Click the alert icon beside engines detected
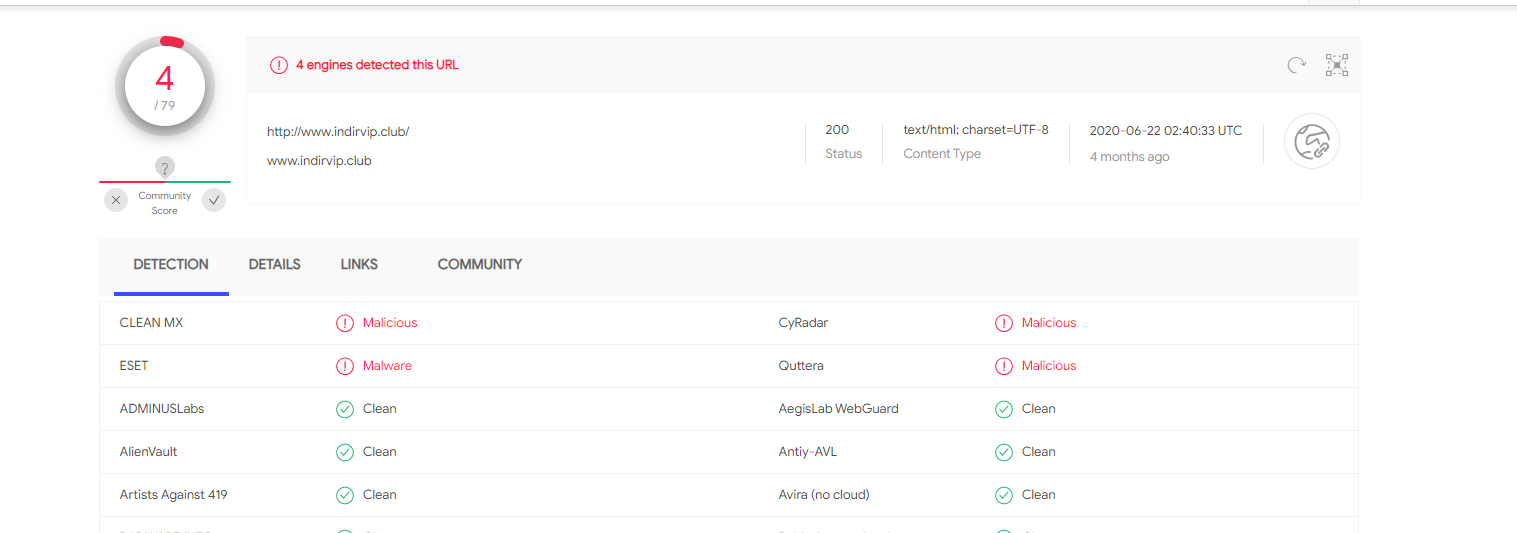 279,65
